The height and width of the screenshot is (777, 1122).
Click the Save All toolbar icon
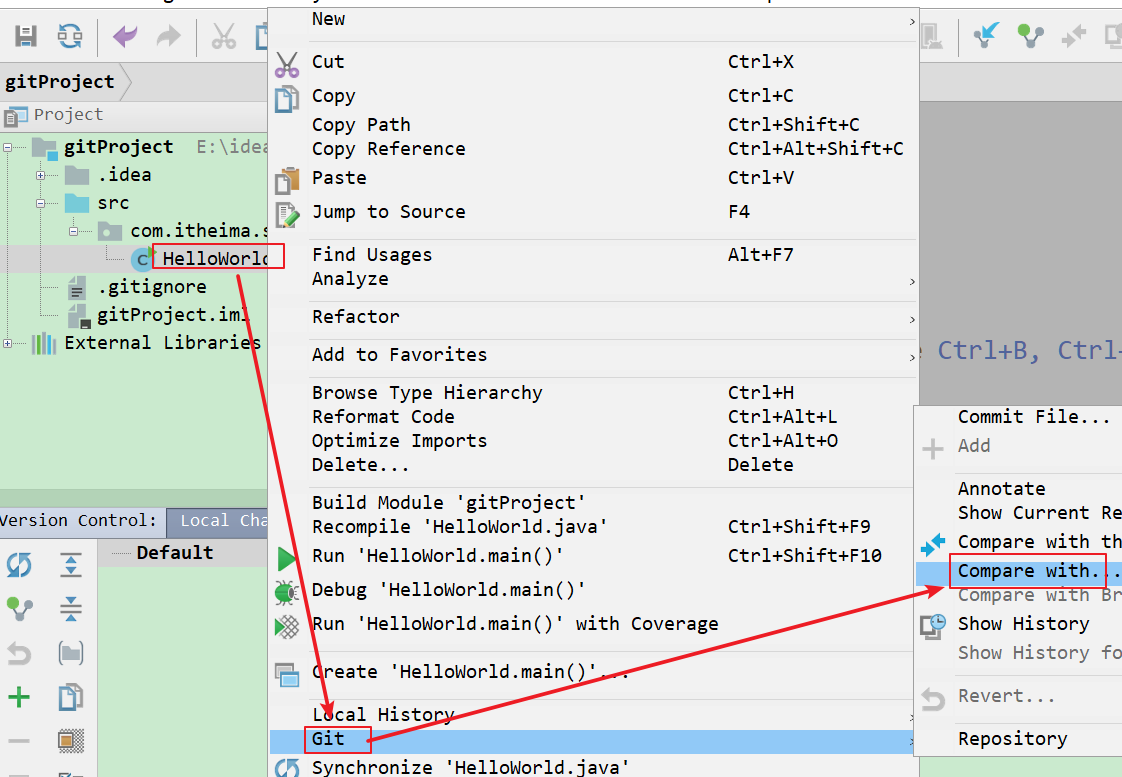tap(26, 37)
